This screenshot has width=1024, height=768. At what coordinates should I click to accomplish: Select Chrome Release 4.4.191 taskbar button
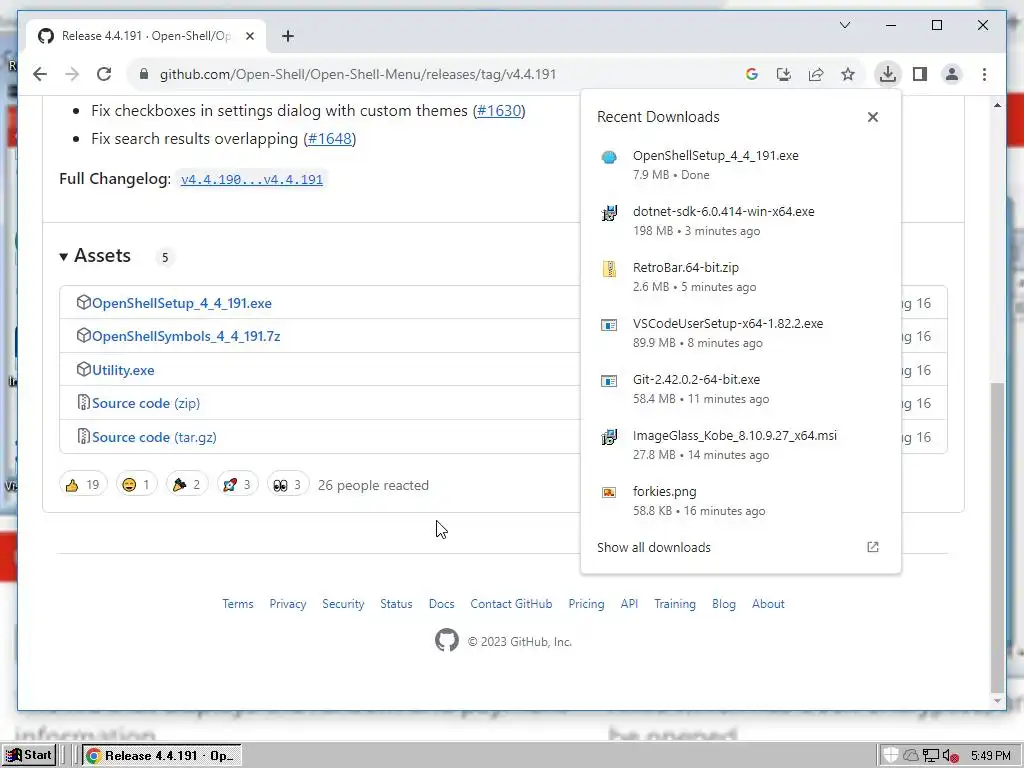(x=161, y=756)
